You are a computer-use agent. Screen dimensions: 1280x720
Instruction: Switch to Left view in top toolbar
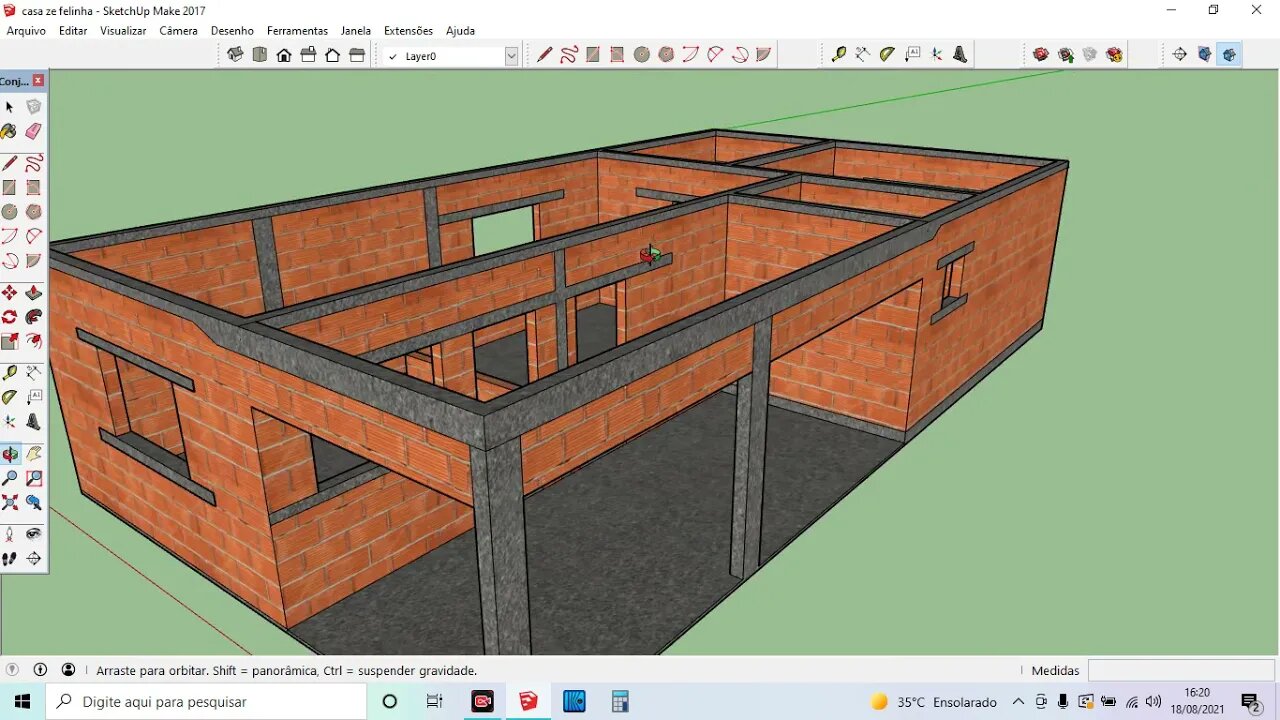[x=357, y=55]
